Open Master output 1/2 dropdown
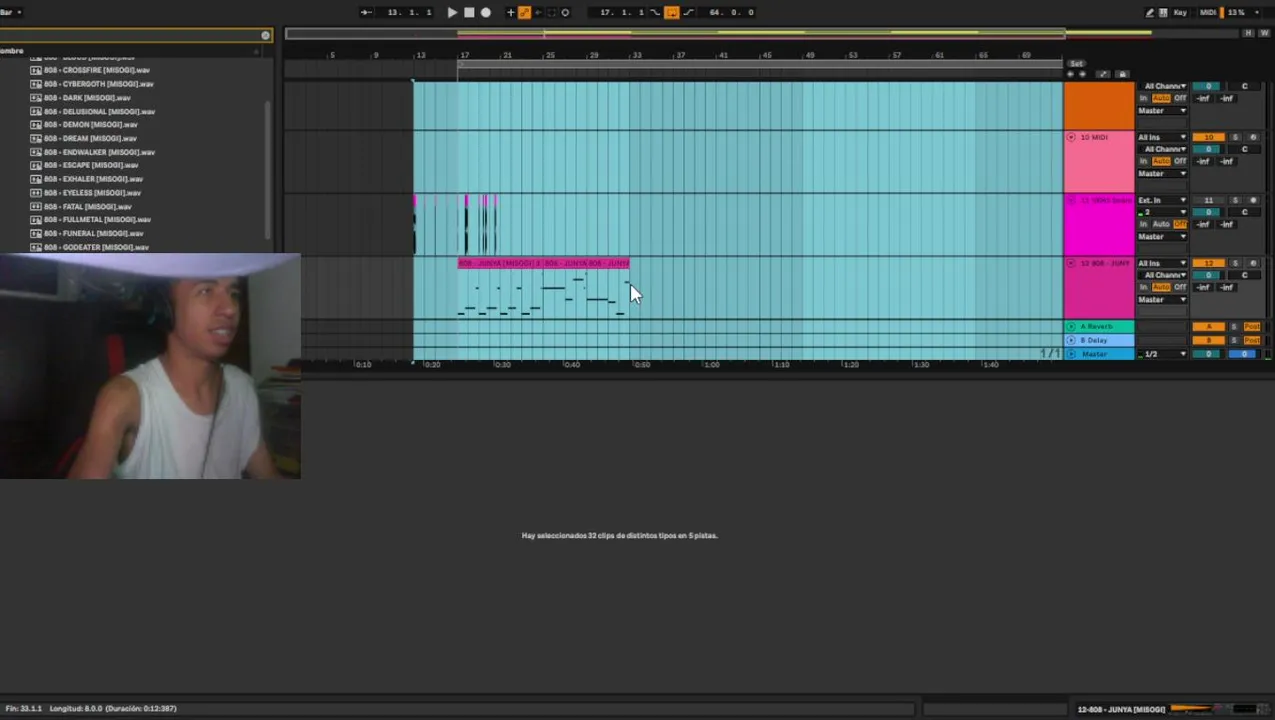The width and height of the screenshot is (1275, 720). (1162, 354)
